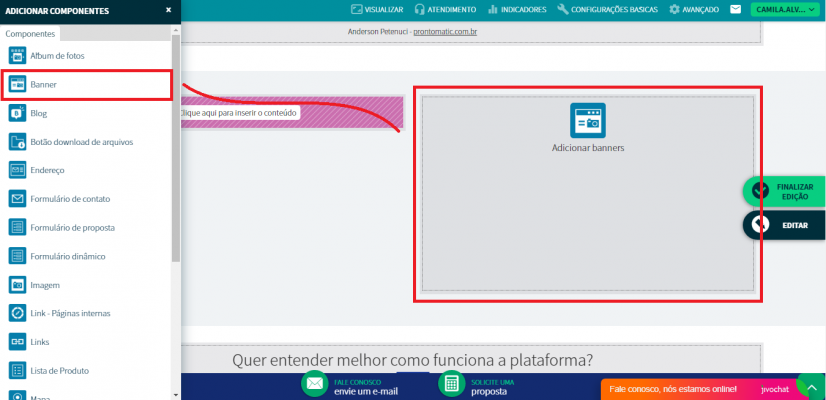826x400 pixels.
Task: Select the Álbum de fotos component icon
Action: [x=17, y=56]
